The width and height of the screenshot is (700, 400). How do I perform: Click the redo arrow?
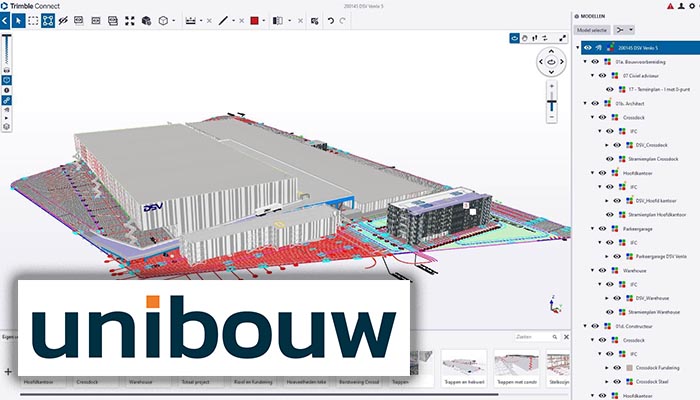[x=342, y=21]
